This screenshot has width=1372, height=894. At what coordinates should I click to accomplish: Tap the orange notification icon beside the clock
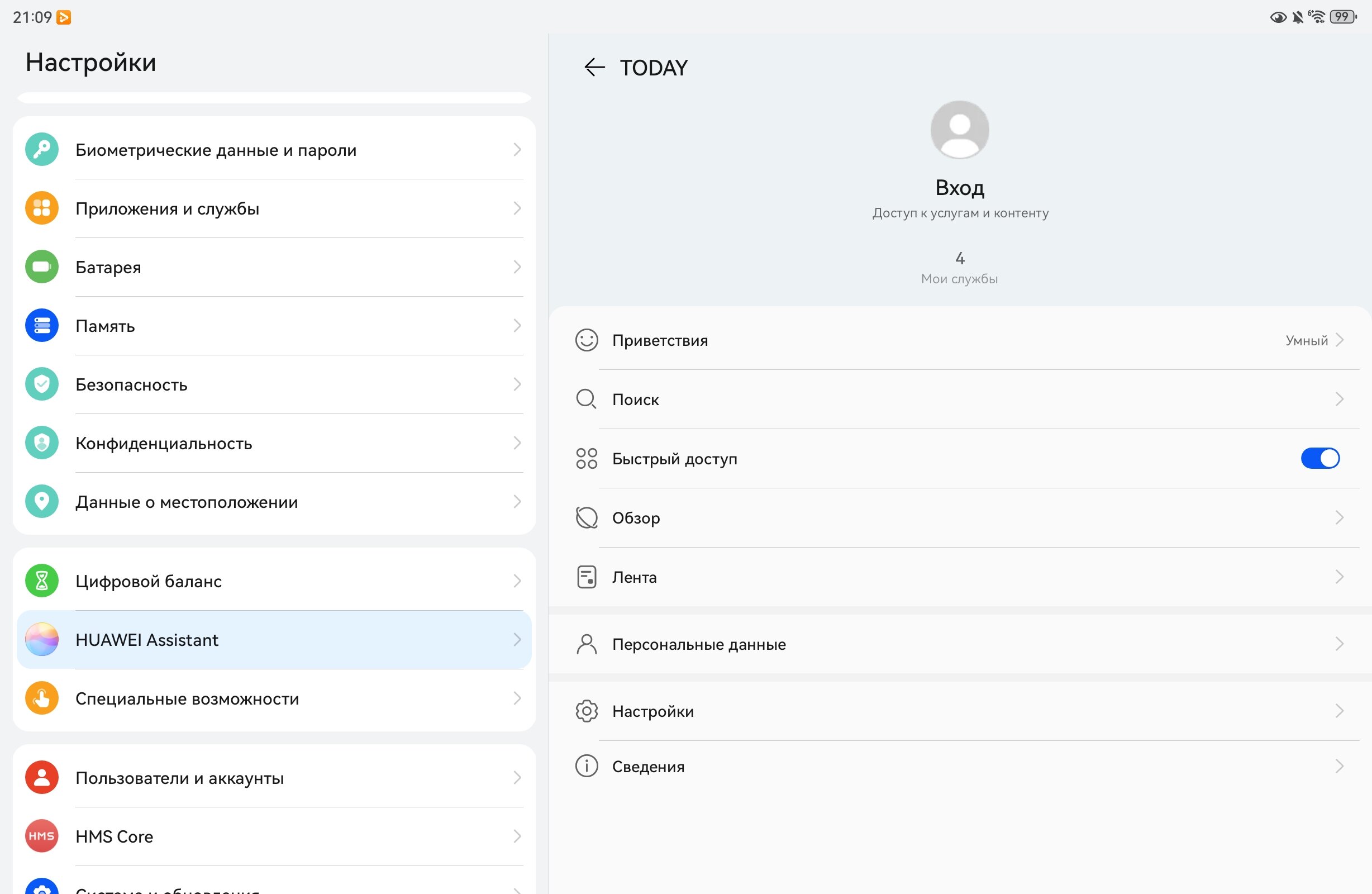[x=64, y=17]
